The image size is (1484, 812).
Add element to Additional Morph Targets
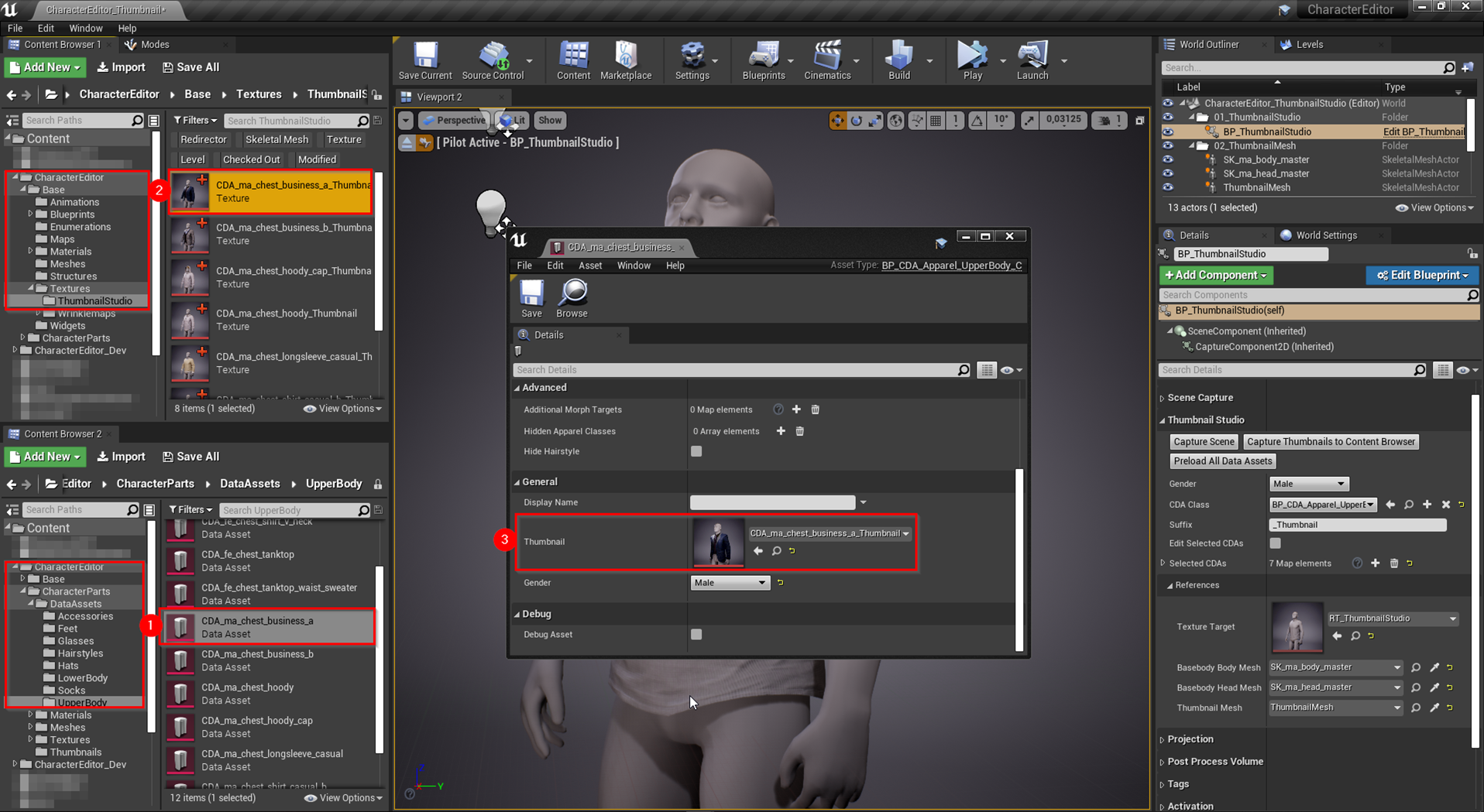[796, 409]
